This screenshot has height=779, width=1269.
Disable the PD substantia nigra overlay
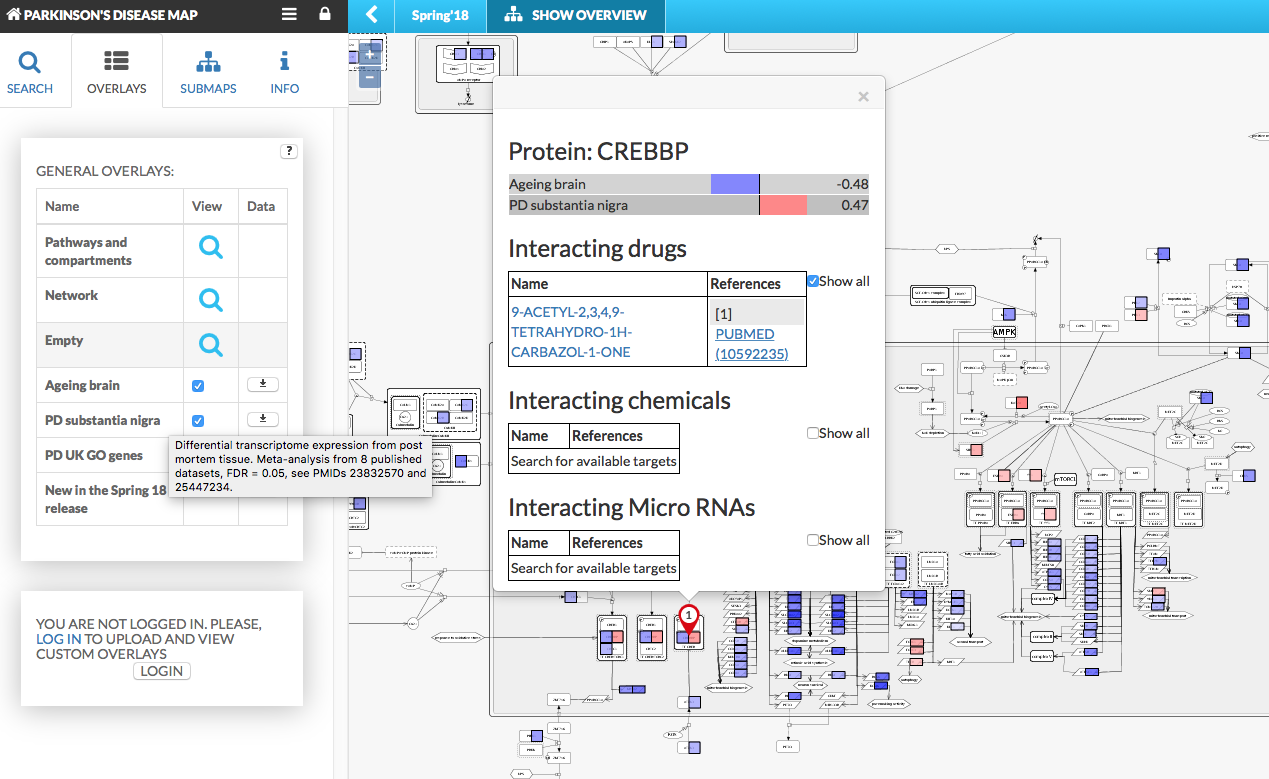[x=198, y=421]
